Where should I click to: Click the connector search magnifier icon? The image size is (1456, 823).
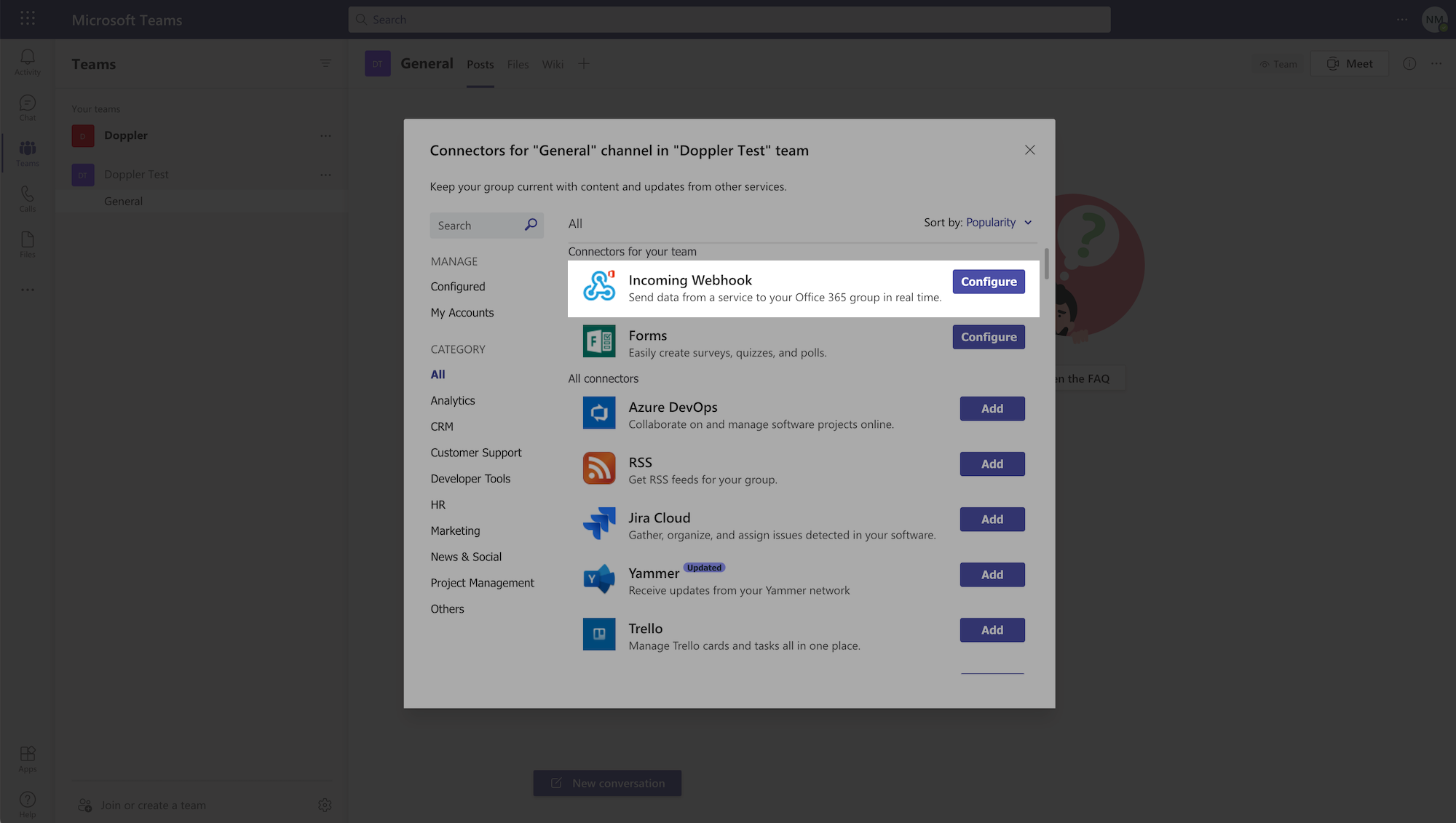point(531,225)
